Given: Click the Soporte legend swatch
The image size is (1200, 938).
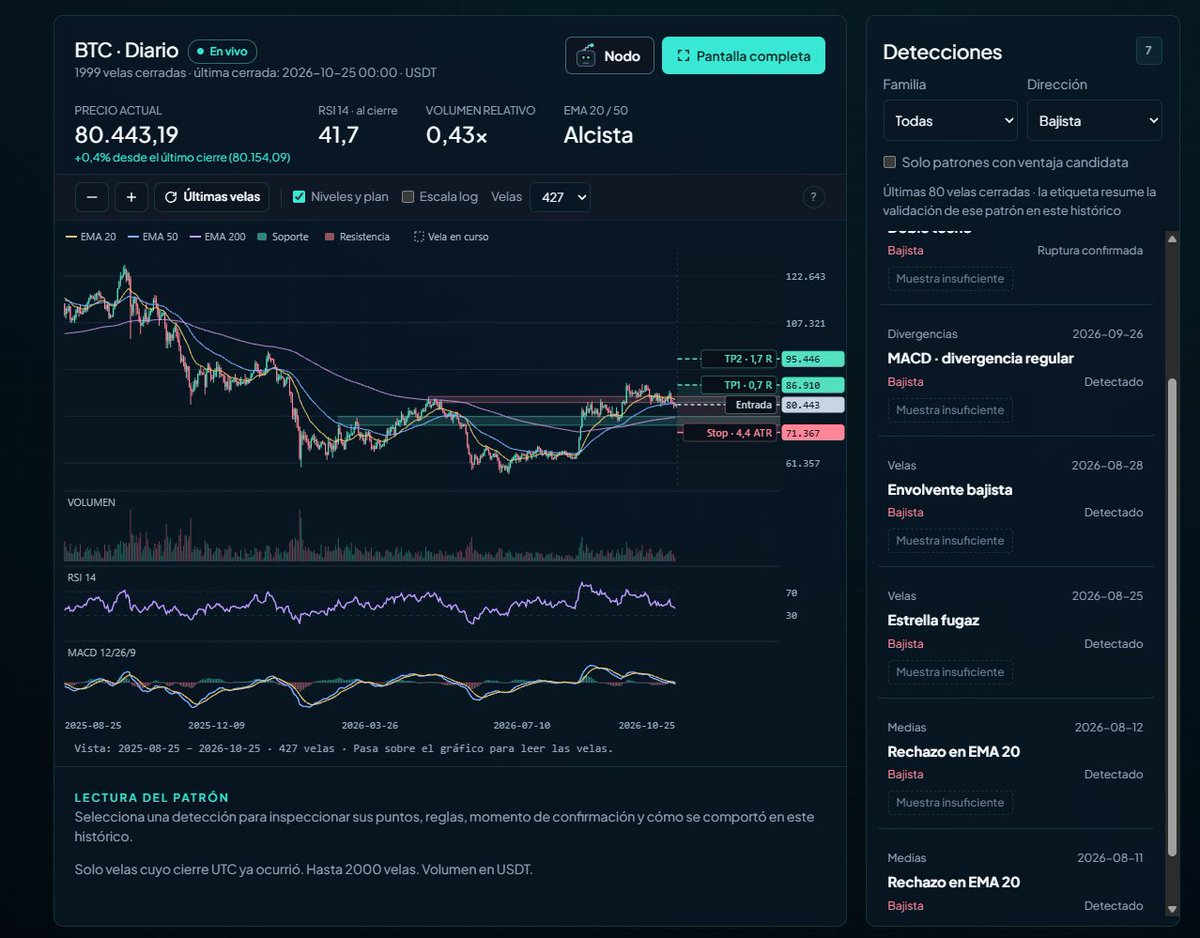Looking at the screenshot, I should click(262, 237).
